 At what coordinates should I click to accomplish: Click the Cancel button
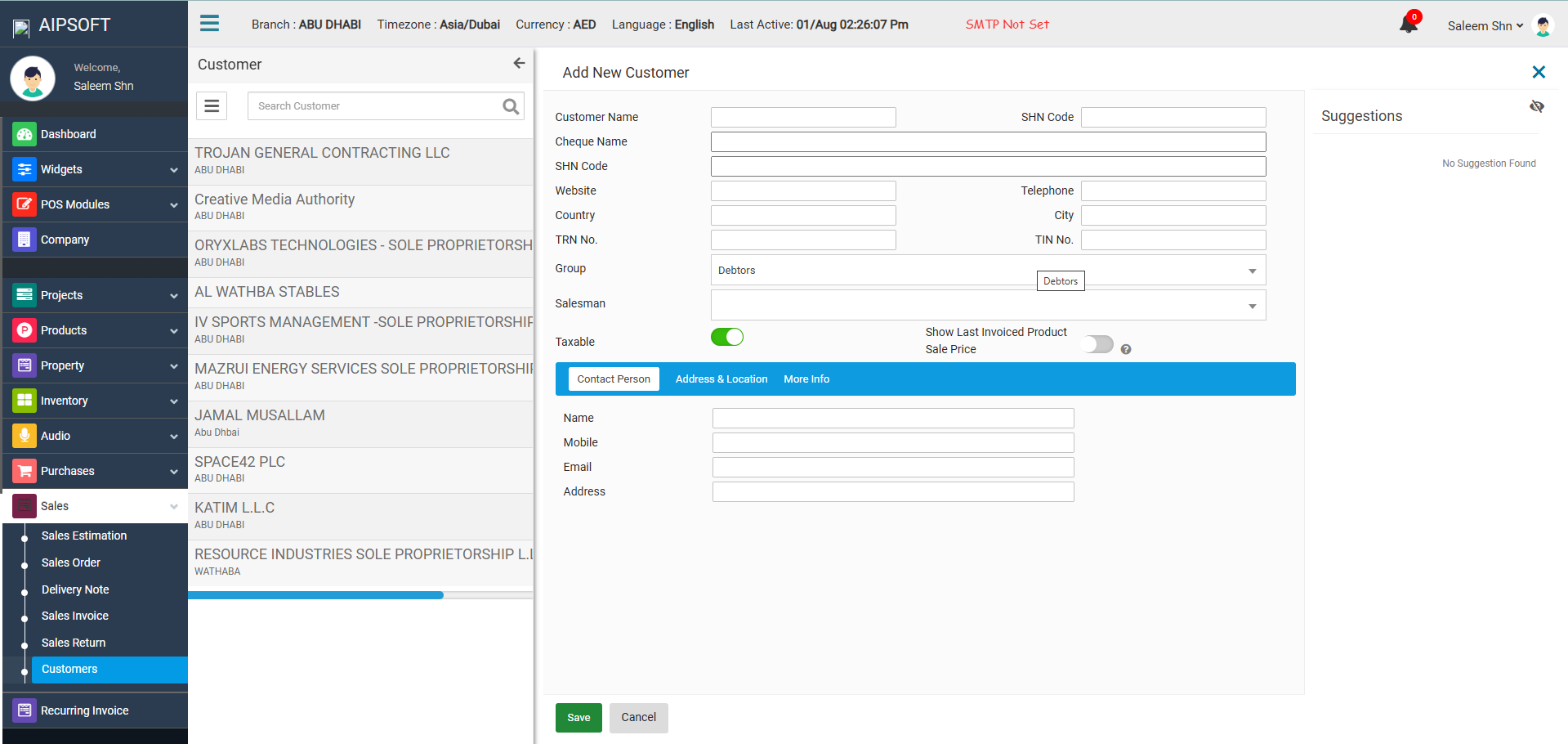click(638, 718)
